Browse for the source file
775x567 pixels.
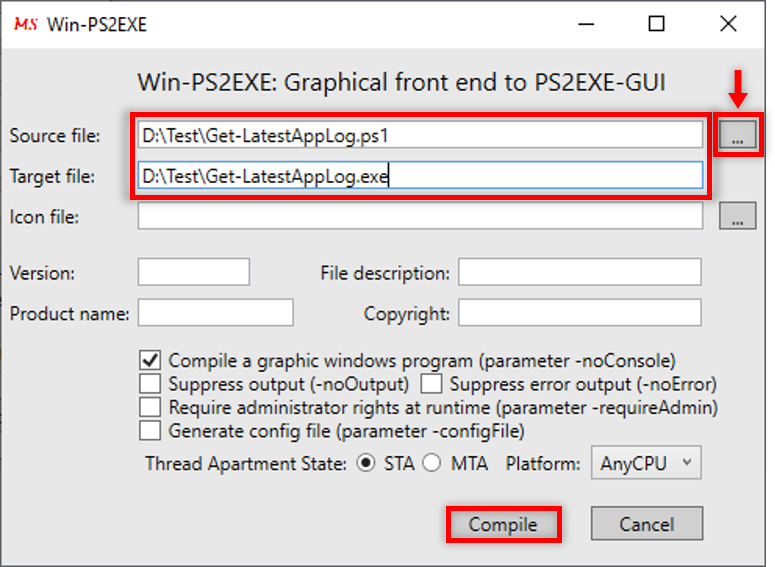(737, 134)
